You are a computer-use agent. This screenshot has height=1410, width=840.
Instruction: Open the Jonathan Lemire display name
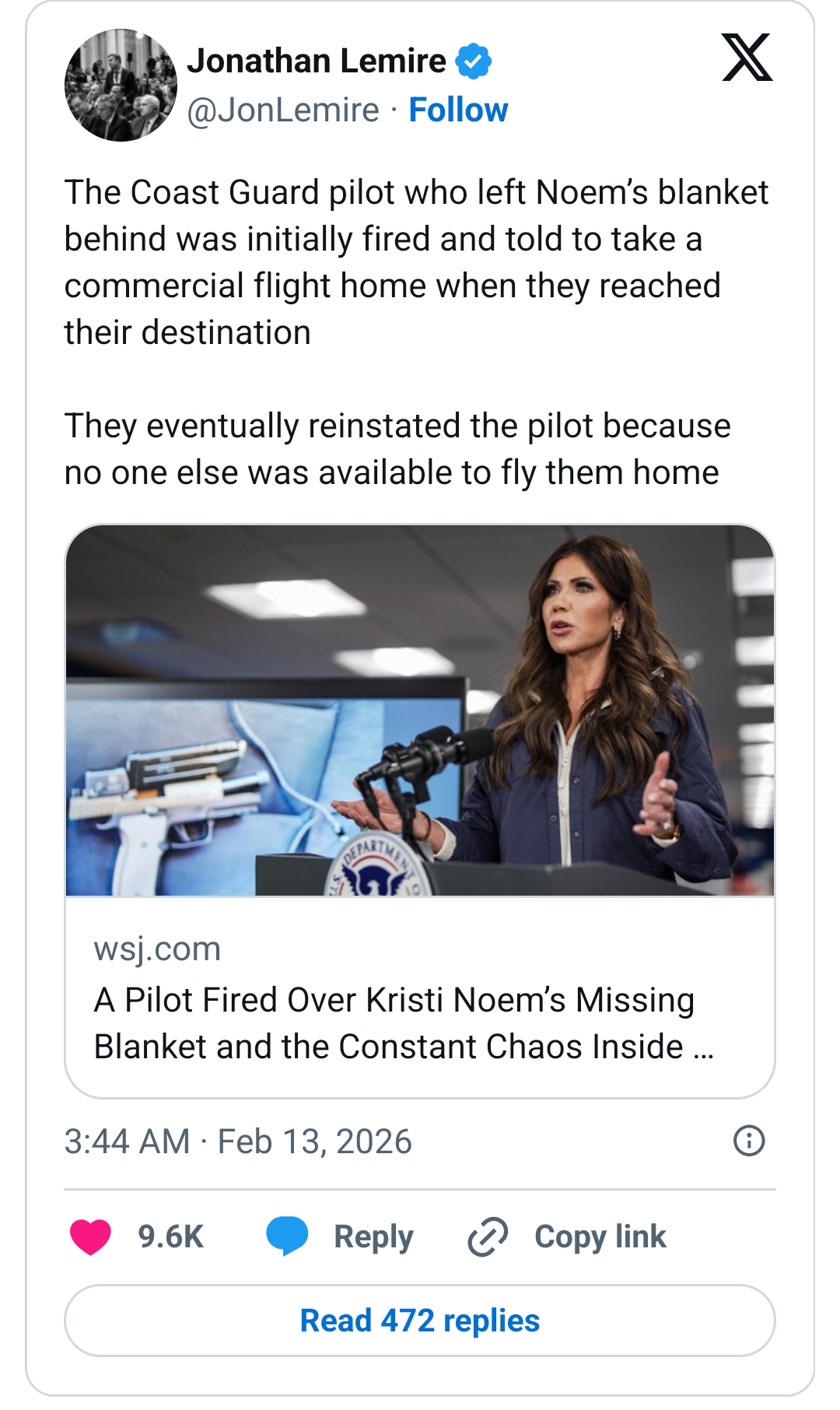(317, 61)
